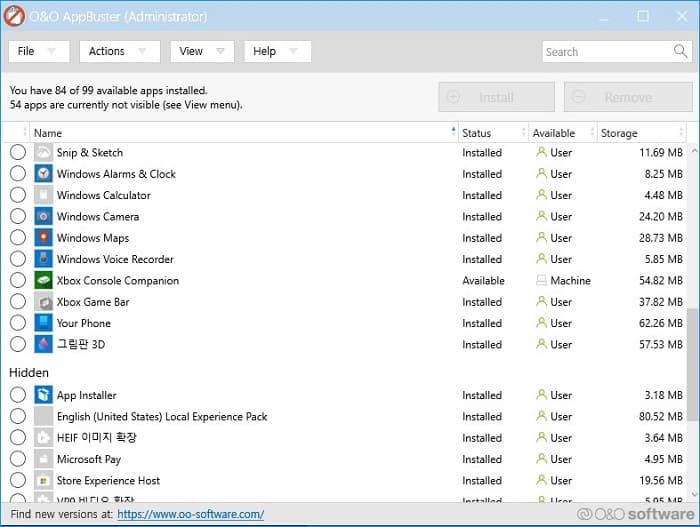This screenshot has height=527, width=700.
Task: Click the search magnifier icon
Action: coord(680,51)
